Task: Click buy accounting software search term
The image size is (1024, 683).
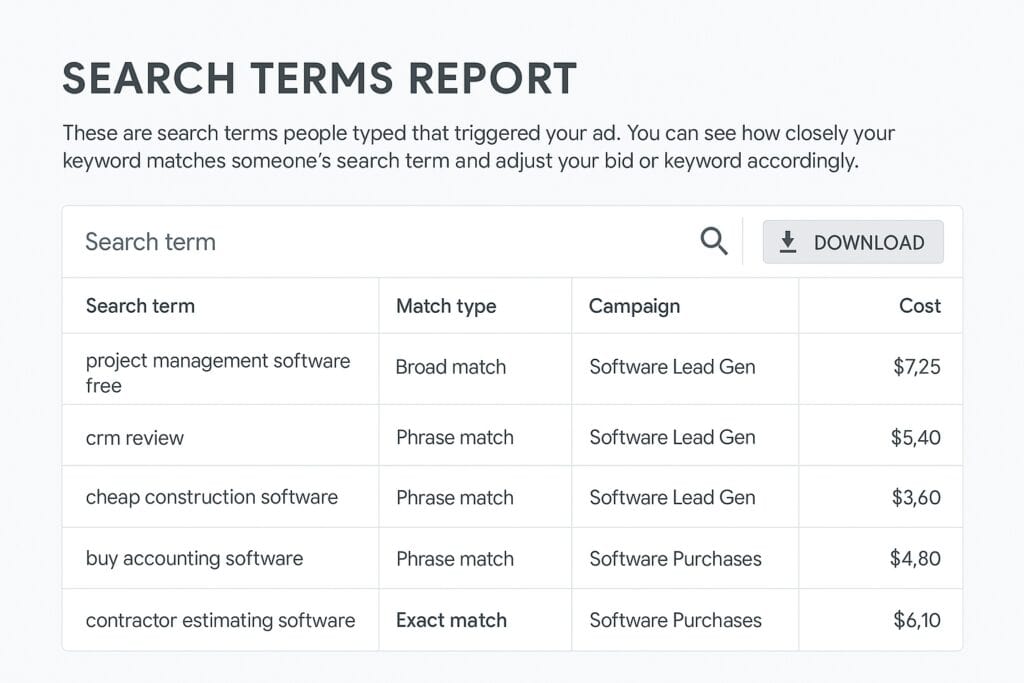Action: point(195,558)
